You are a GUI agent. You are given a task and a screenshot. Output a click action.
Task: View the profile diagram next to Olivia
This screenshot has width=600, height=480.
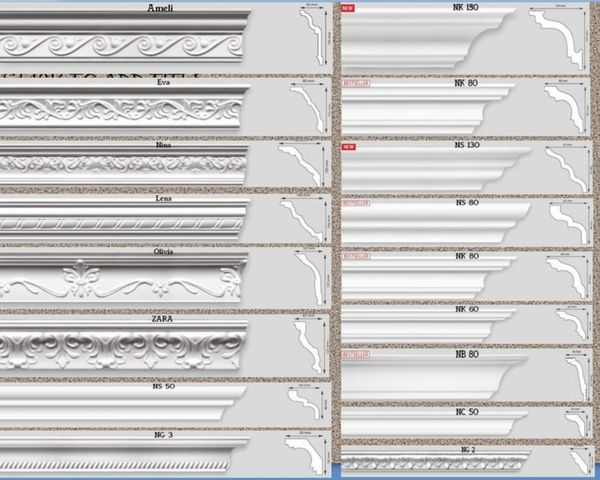tap(312, 278)
